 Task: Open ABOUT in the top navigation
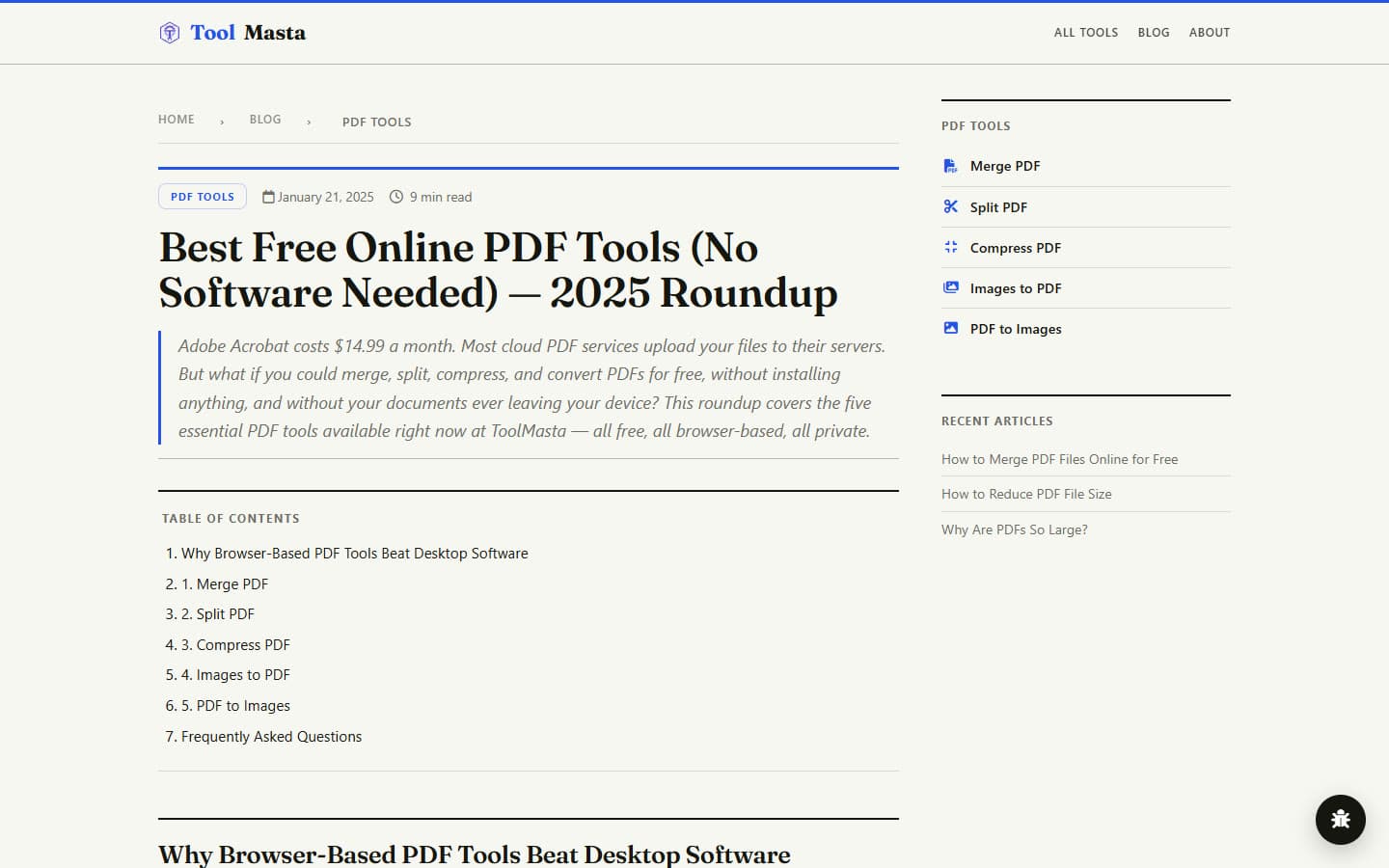[1210, 33]
